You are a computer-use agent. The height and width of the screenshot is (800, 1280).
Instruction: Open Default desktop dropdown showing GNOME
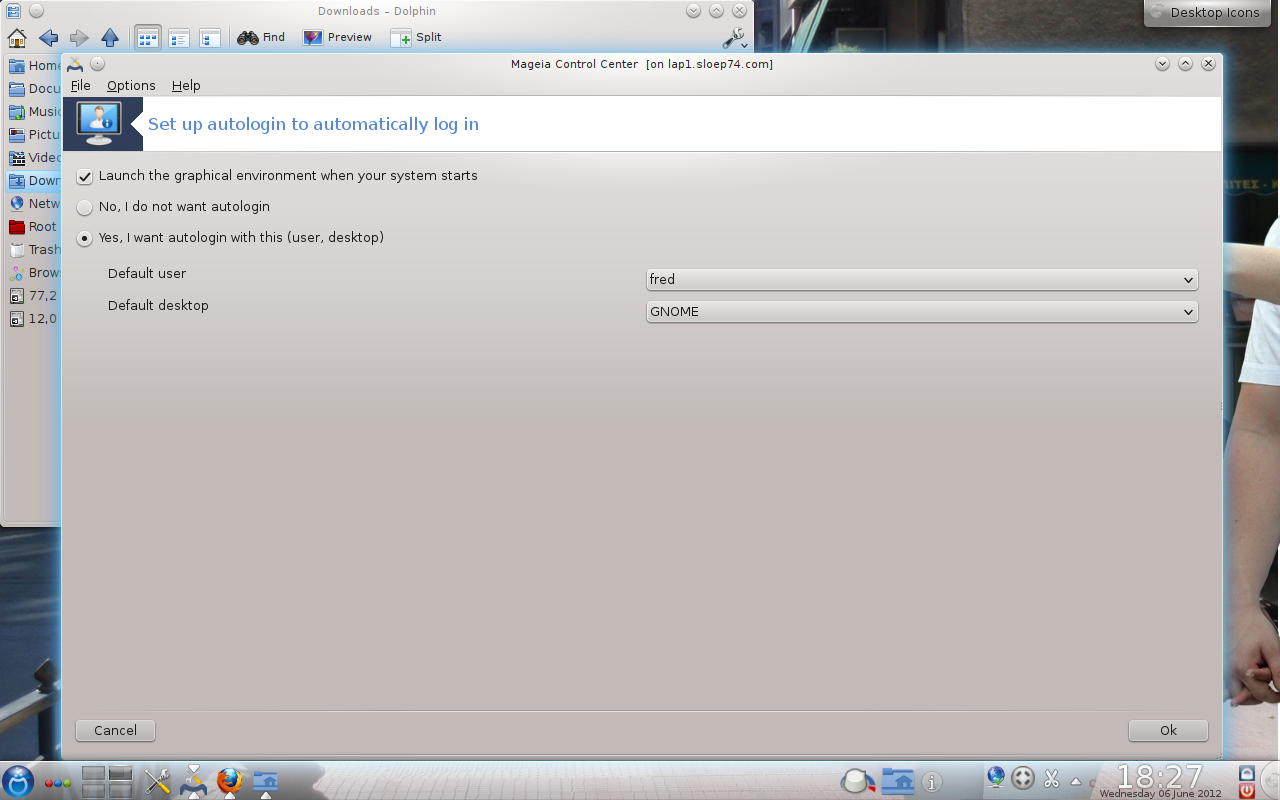pos(922,312)
